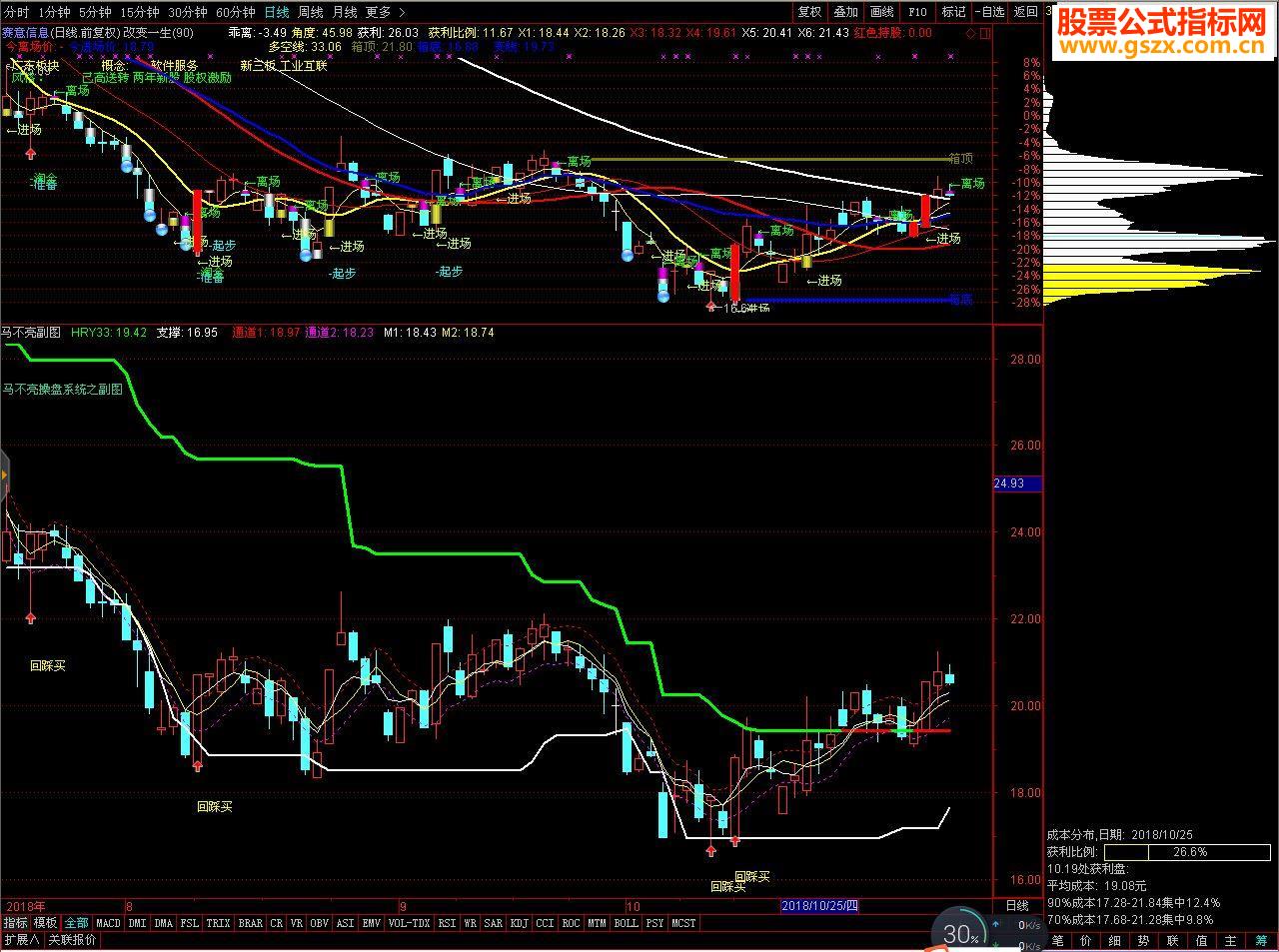Click the diamond icon at chart corner
The width and height of the screenshot is (1279, 952).
[x=970, y=33]
